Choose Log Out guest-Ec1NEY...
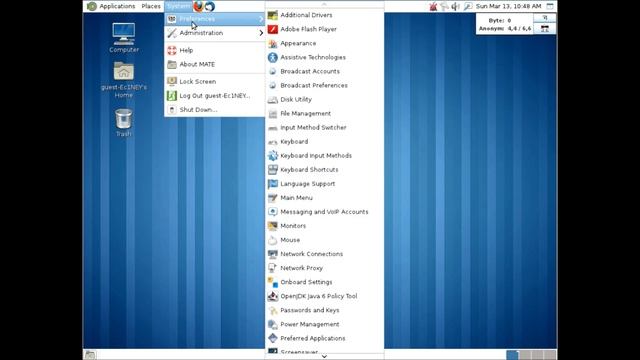Screen dimensions: 640x360 click(x=215, y=96)
